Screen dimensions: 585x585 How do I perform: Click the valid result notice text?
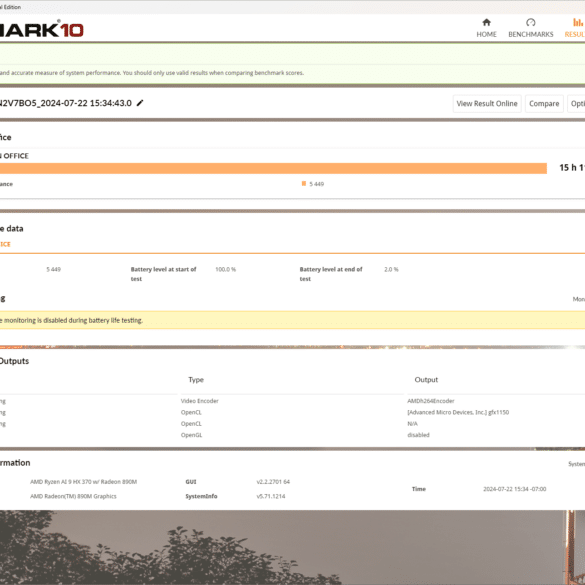[152, 73]
